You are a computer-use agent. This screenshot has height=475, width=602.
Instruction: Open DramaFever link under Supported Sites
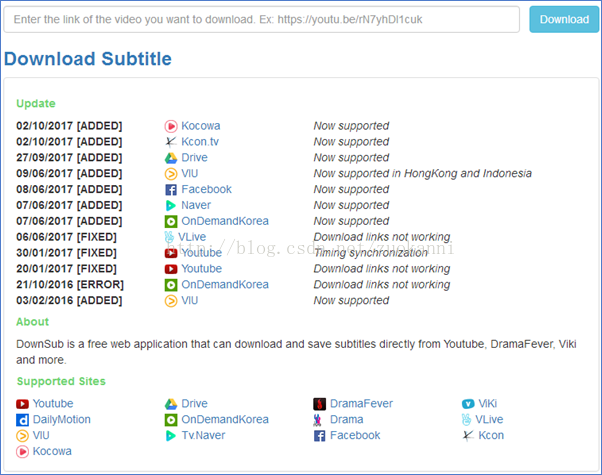point(362,404)
